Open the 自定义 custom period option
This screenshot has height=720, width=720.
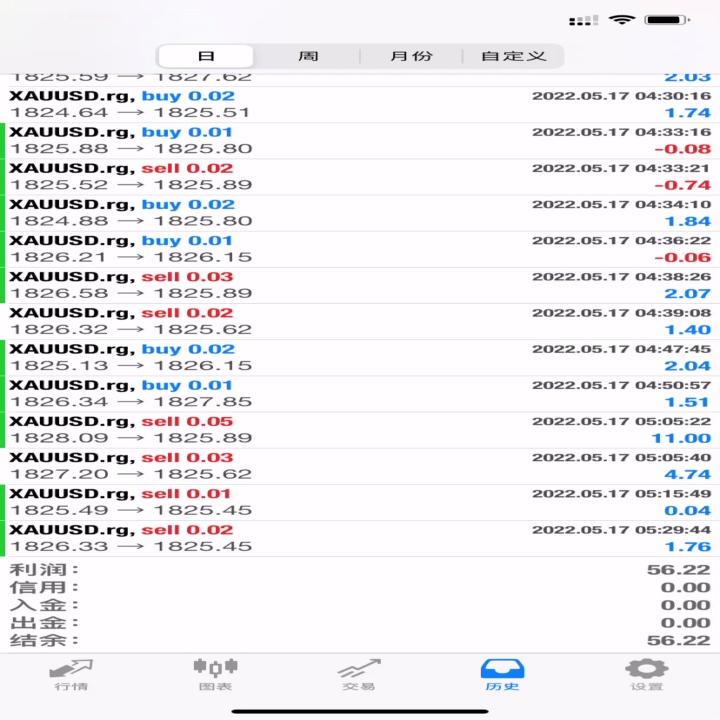pyautogui.click(x=513, y=56)
